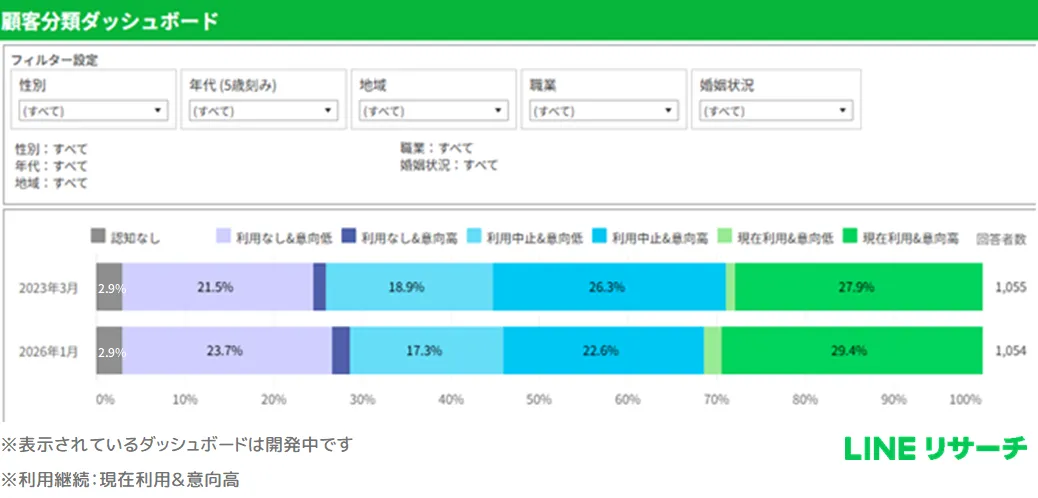Screen dimensions: 1038x498
Task: Open the 性別 filter dropdown
Action: point(92,111)
